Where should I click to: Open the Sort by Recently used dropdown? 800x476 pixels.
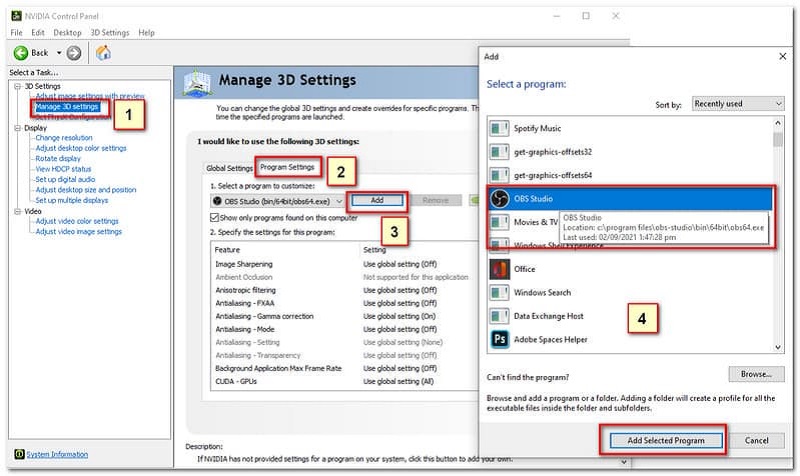pyautogui.click(x=738, y=104)
